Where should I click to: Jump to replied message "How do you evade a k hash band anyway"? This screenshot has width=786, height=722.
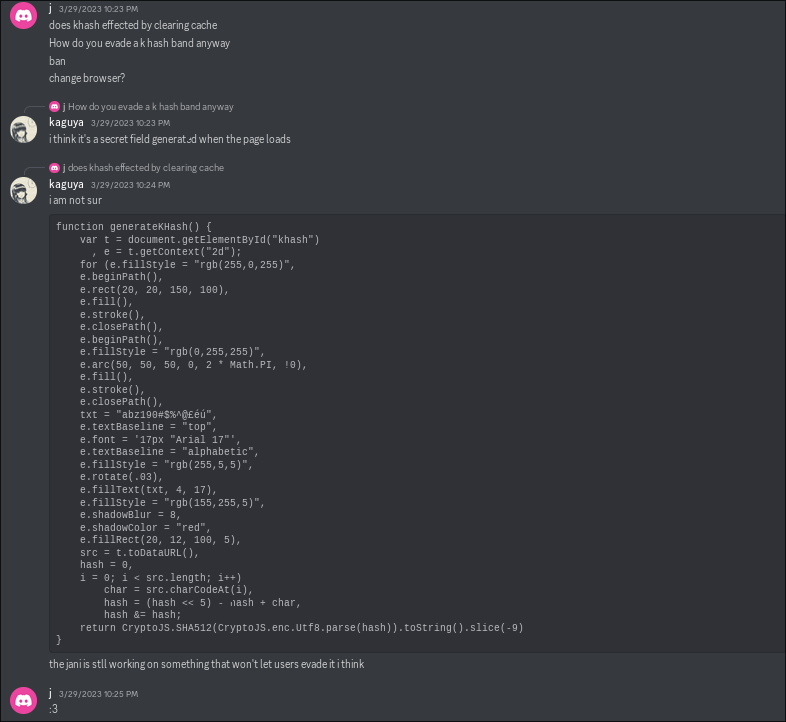(x=150, y=107)
